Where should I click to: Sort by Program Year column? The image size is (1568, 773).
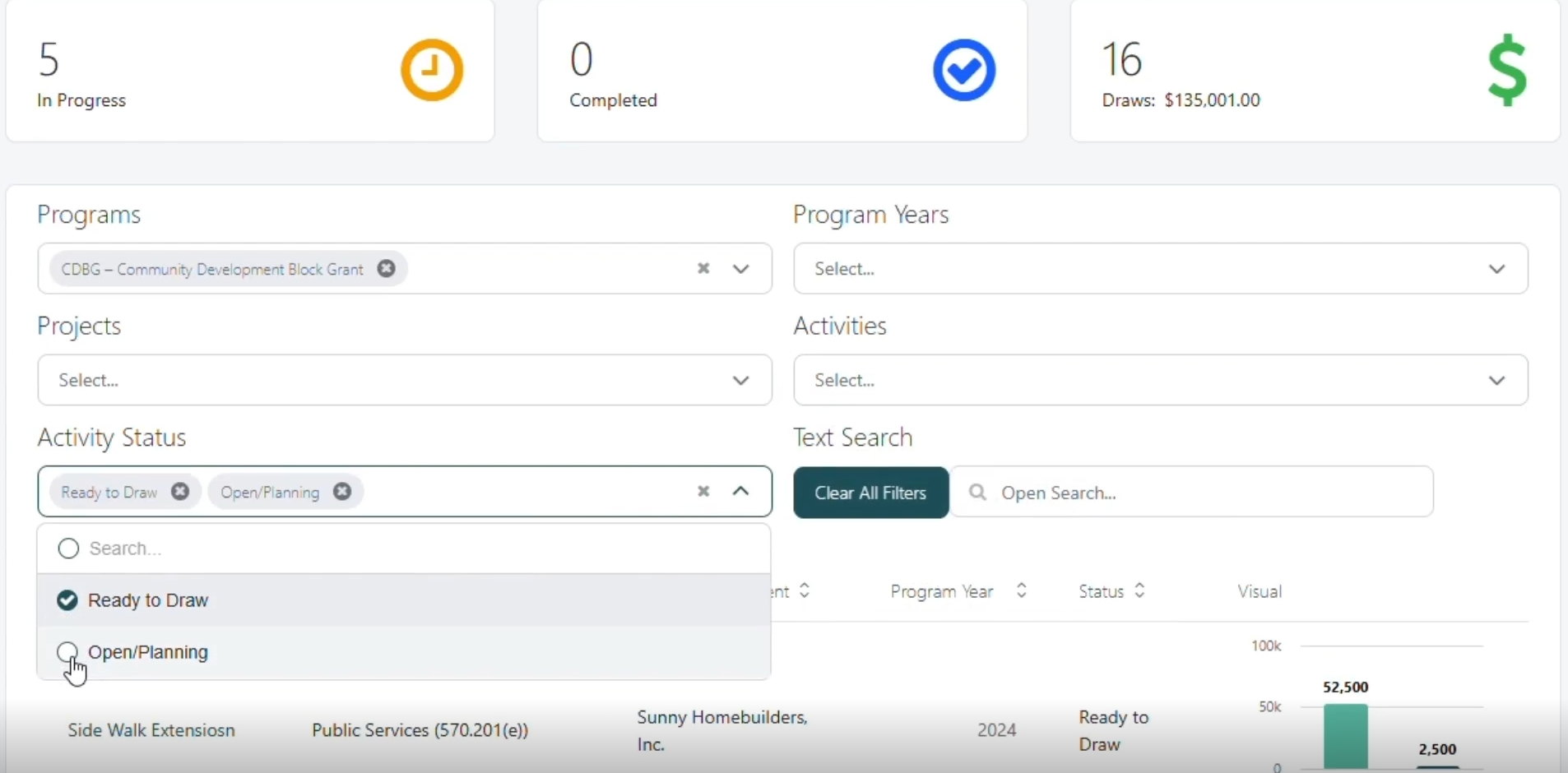pyautogui.click(x=1022, y=591)
